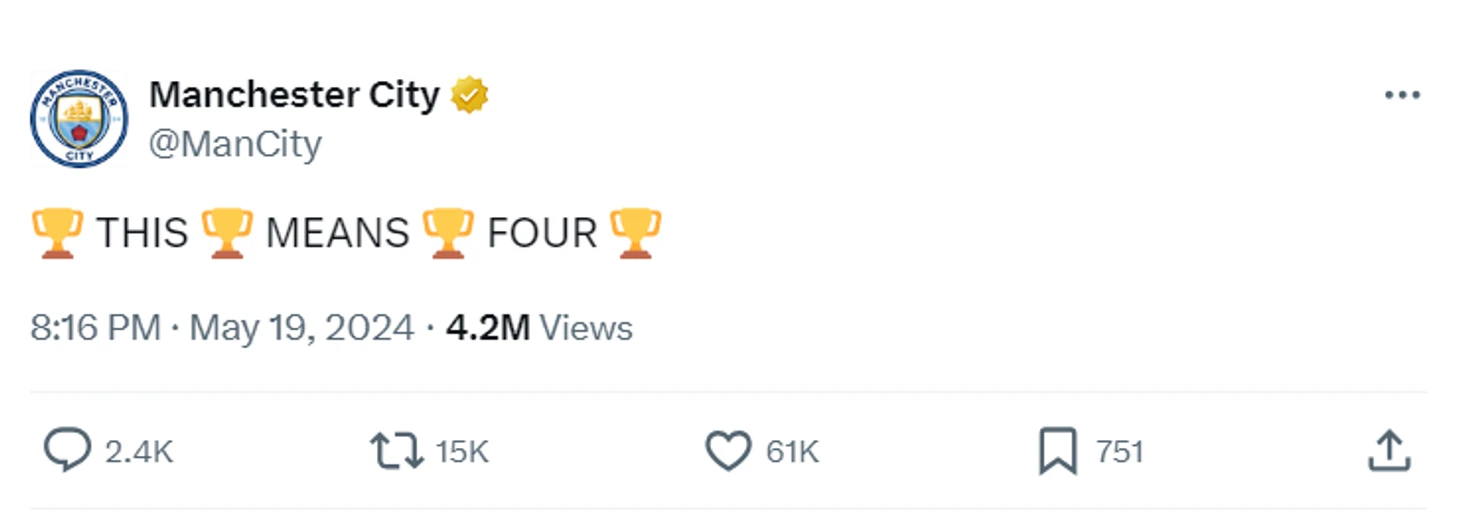Image resolution: width=1460 pixels, height=525 pixels.
Task: Click the 751 bookmarks count
Action: tap(1119, 452)
